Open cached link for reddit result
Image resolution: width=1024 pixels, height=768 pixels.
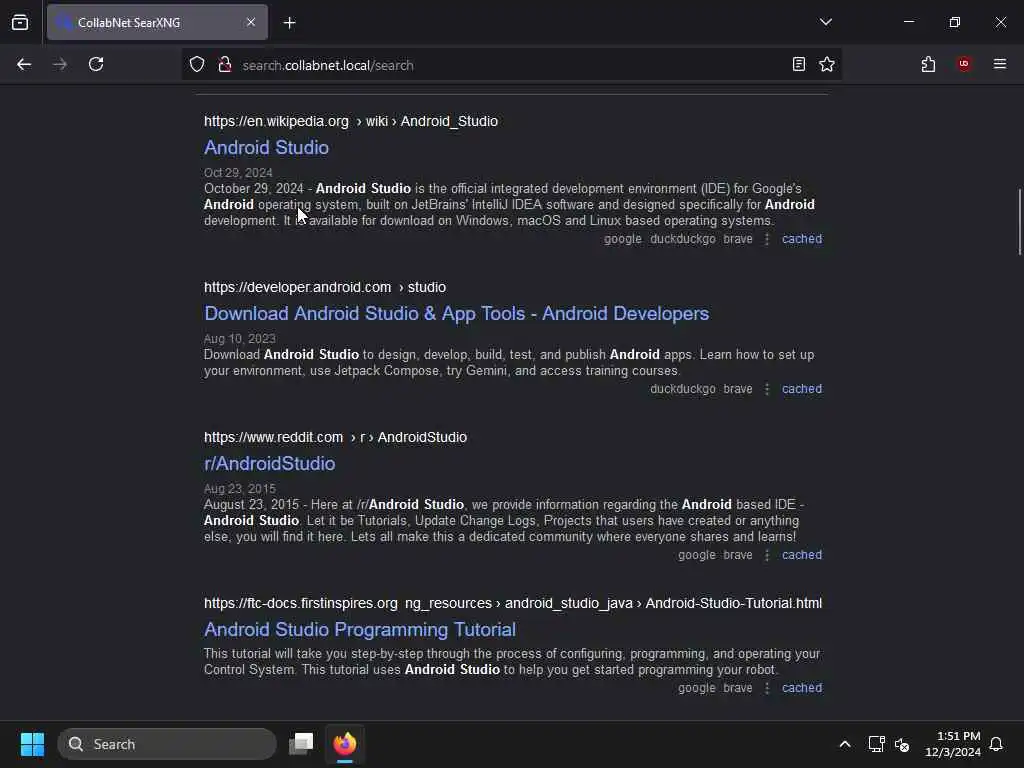(x=802, y=555)
